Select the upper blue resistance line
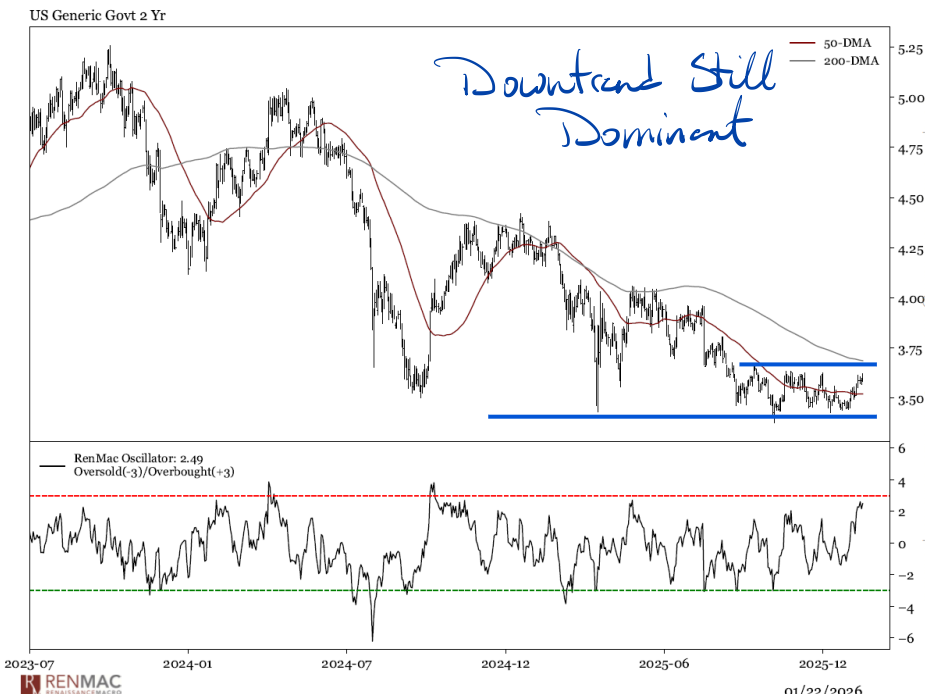 [x=807, y=364]
